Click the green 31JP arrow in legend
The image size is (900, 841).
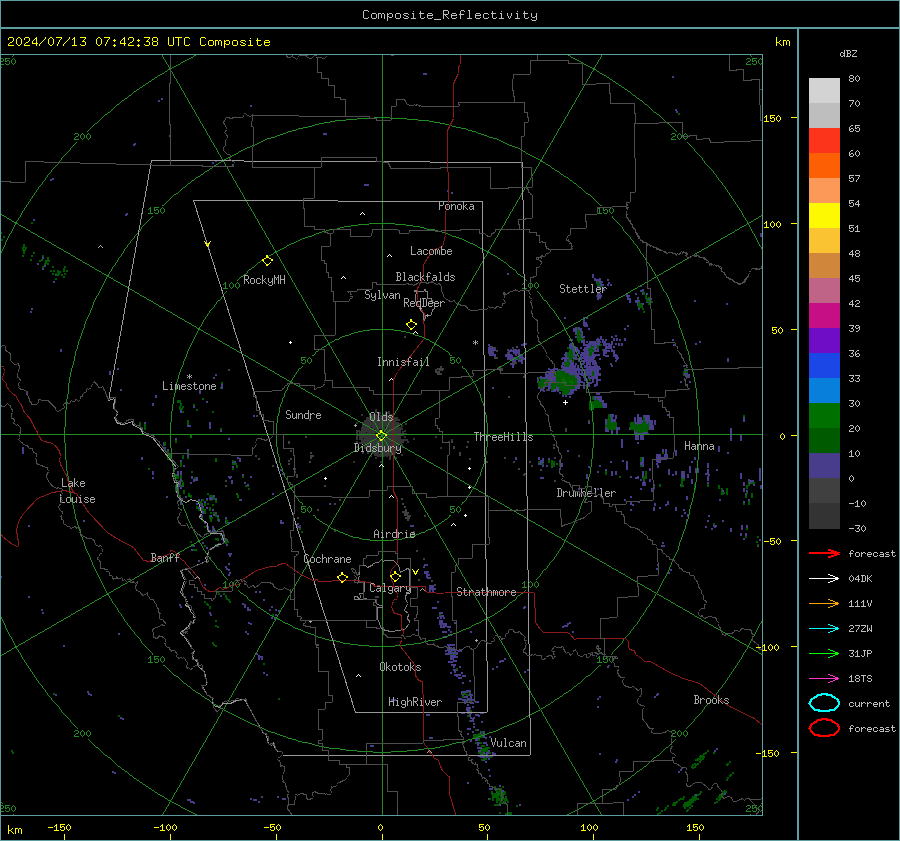[x=824, y=653]
